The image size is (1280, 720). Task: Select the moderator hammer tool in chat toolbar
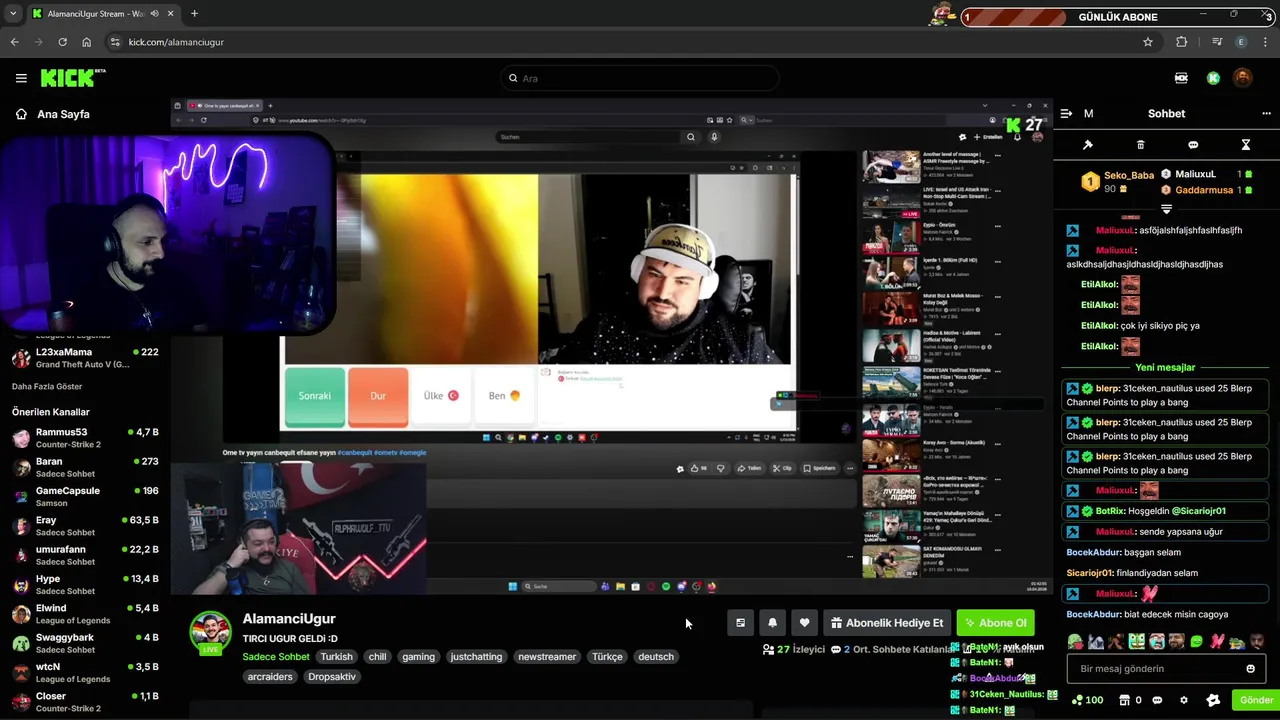pyautogui.click(x=1088, y=145)
